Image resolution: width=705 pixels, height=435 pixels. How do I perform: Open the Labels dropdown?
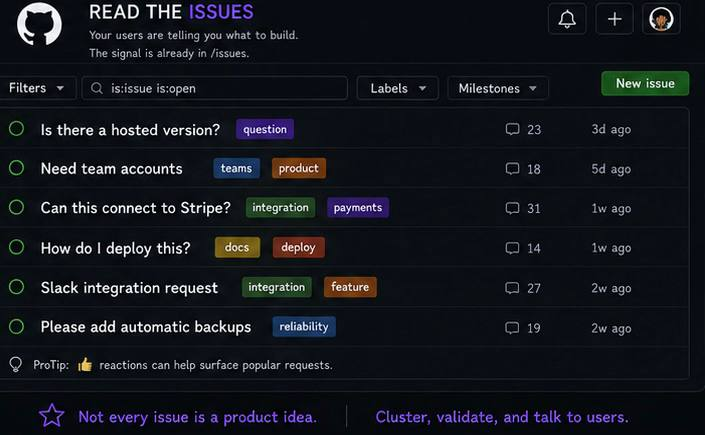click(x=397, y=88)
